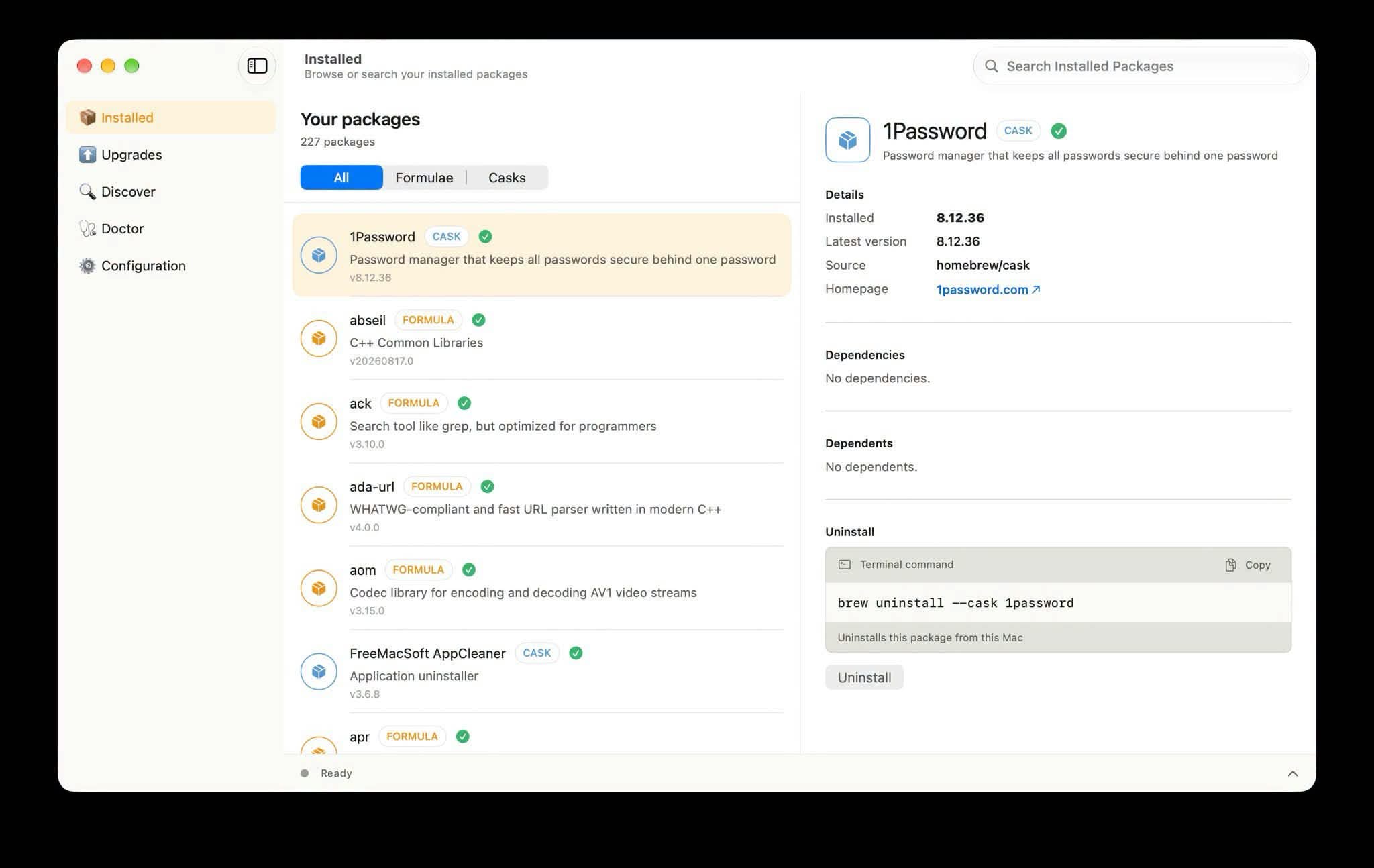Click the FreeMacSoft AppCleaner package icon
Screen dimensions: 1374x868
pos(319,671)
